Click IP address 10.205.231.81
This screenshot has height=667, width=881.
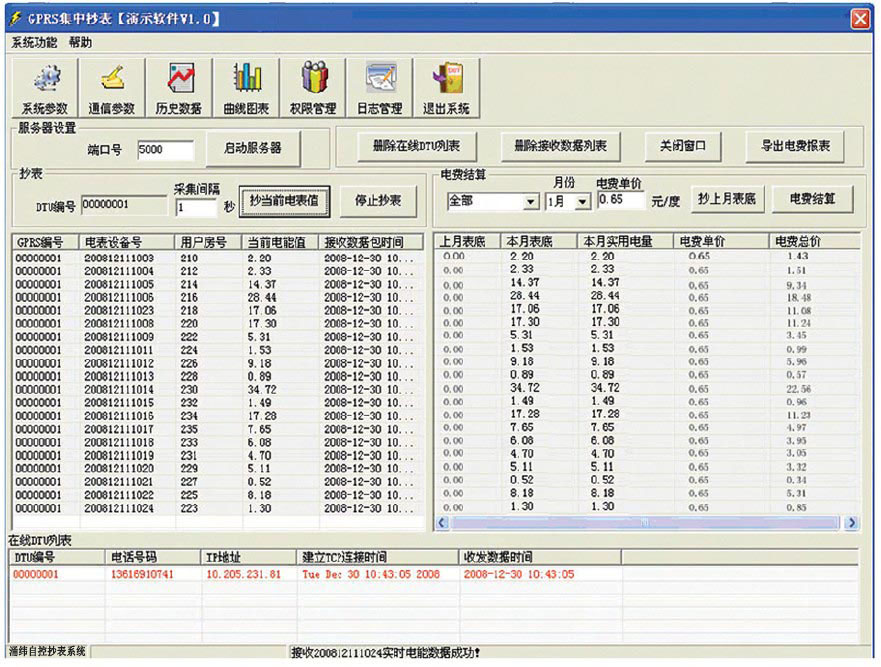[x=243, y=574]
